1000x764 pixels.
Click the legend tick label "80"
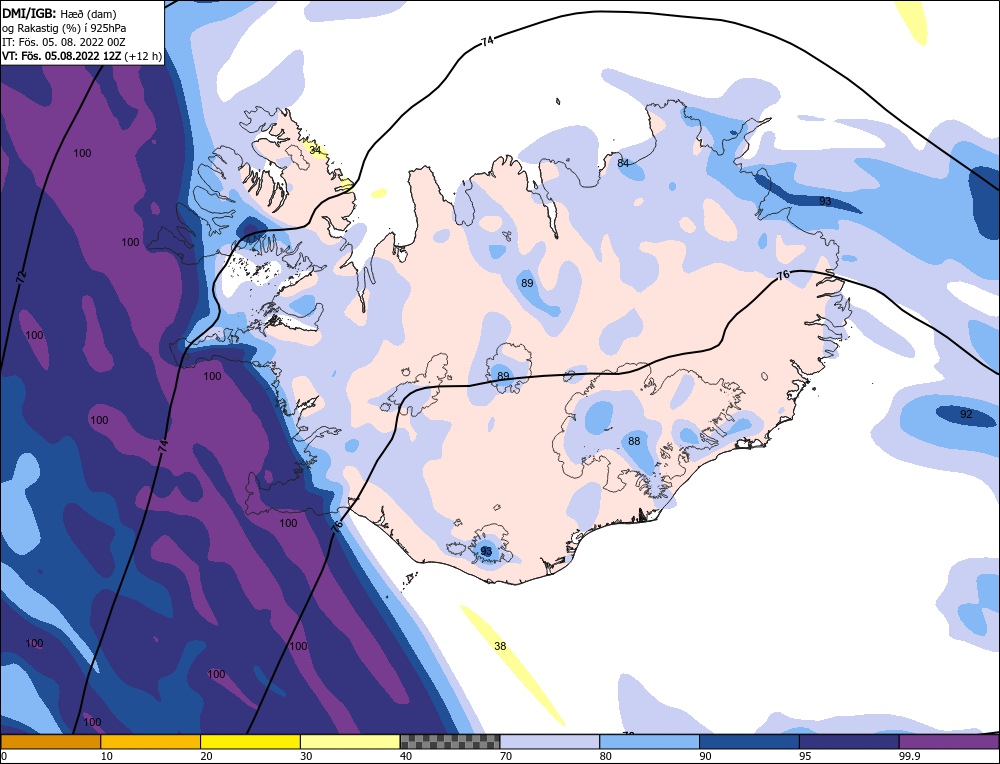pyautogui.click(x=605, y=756)
